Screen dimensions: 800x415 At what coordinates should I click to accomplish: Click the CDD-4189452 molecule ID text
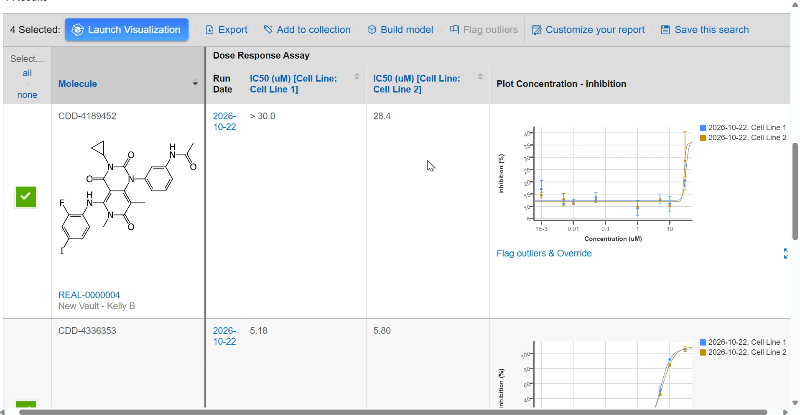[x=87, y=116]
